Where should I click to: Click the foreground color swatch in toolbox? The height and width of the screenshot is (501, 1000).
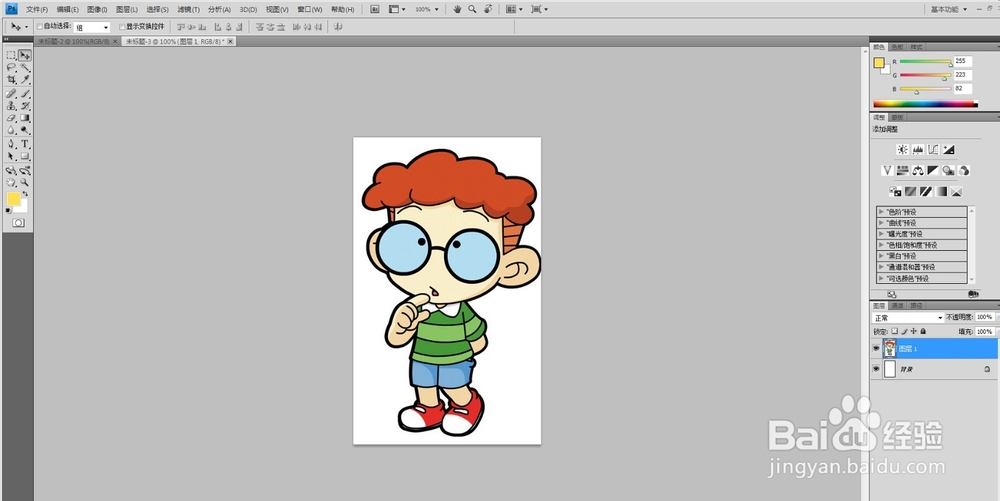13,198
